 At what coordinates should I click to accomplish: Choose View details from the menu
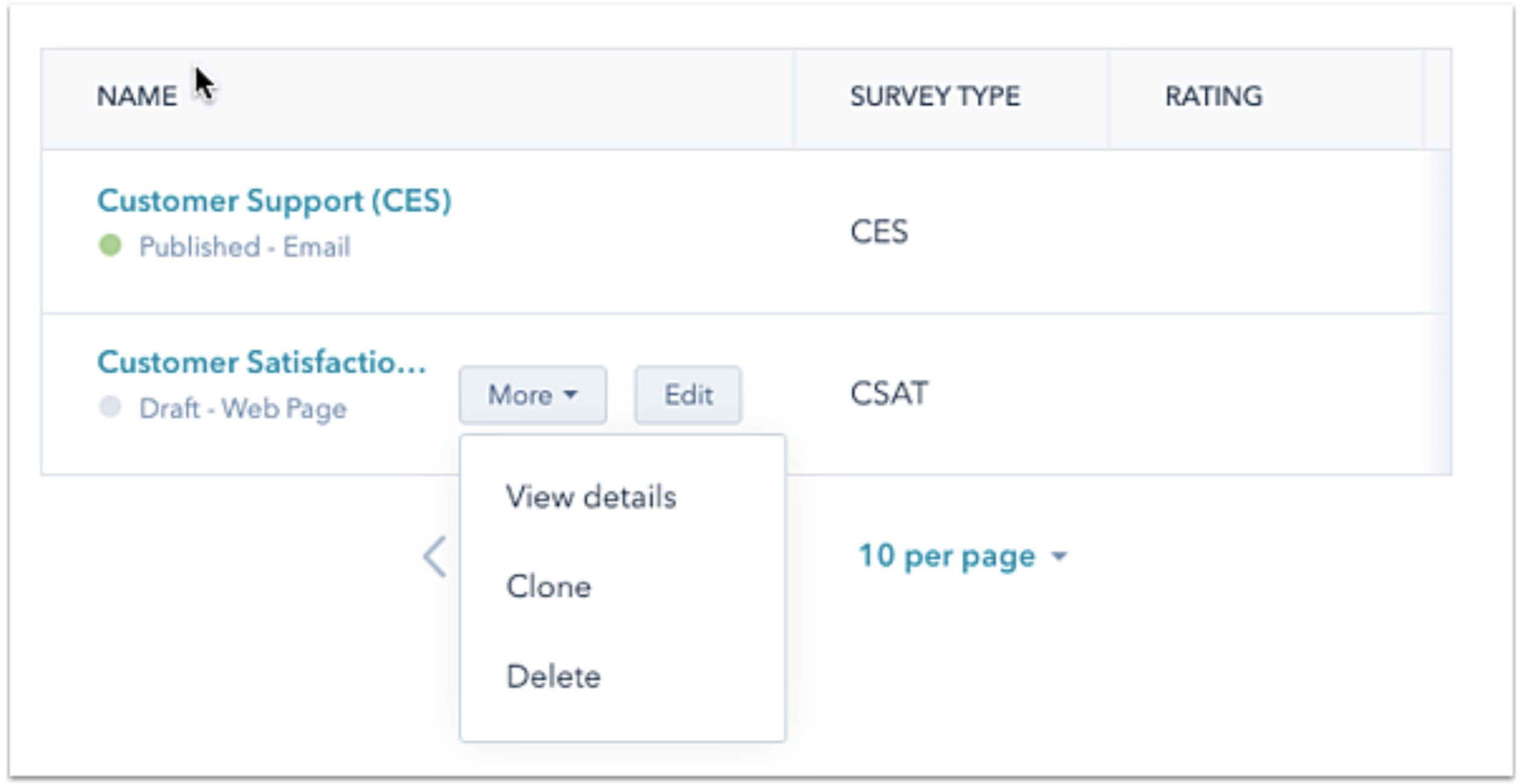pyautogui.click(x=591, y=497)
